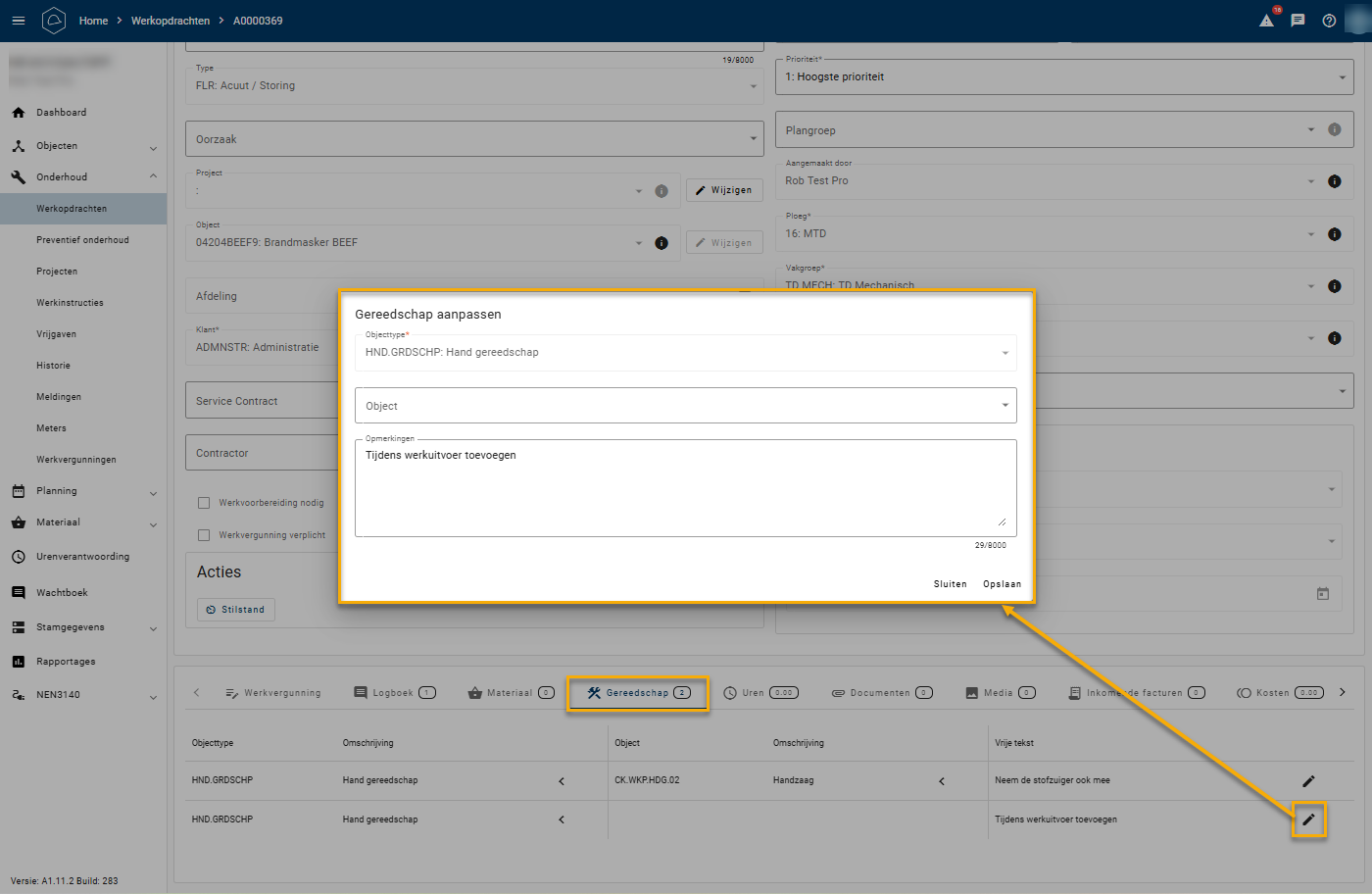Open the chat messages icon
The width and height of the screenshot is (1372, 894).
click(1298, 21)
